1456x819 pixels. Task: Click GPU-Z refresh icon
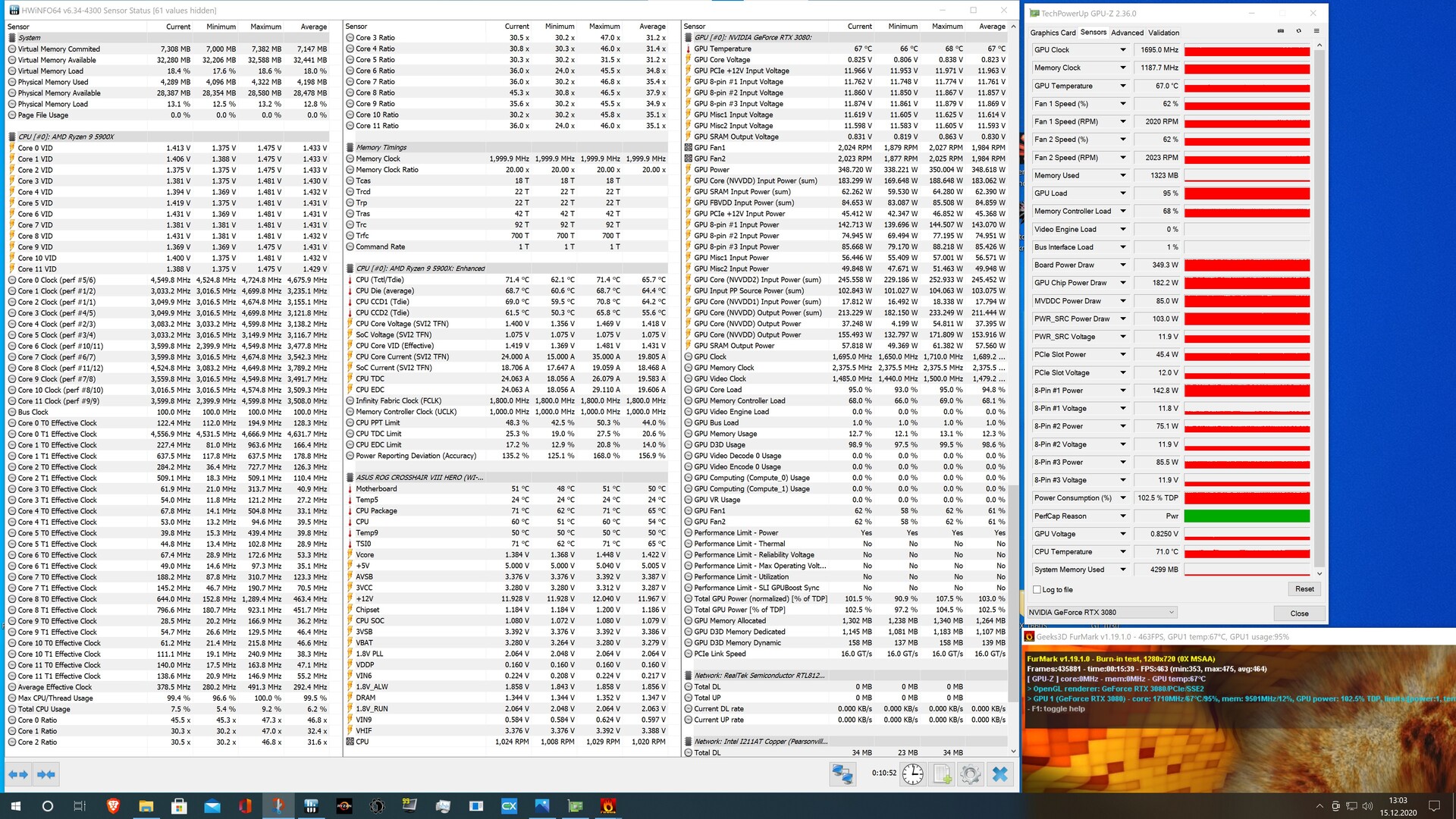pos(1298,31)
